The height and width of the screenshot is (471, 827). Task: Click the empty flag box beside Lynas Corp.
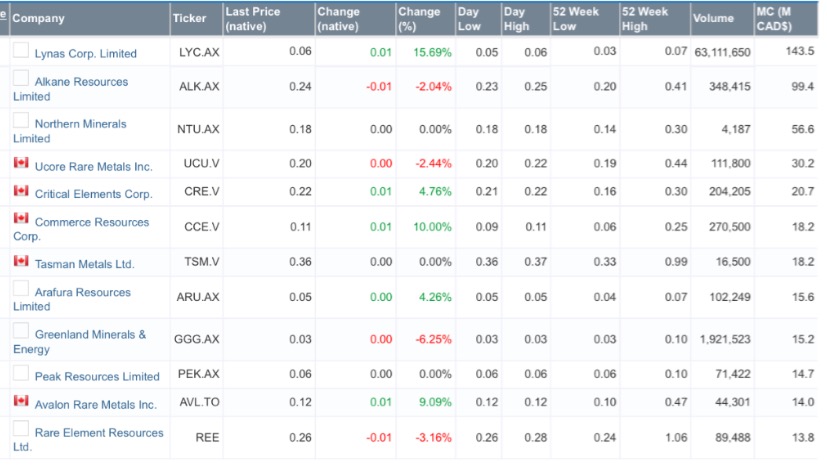(20, 50)
